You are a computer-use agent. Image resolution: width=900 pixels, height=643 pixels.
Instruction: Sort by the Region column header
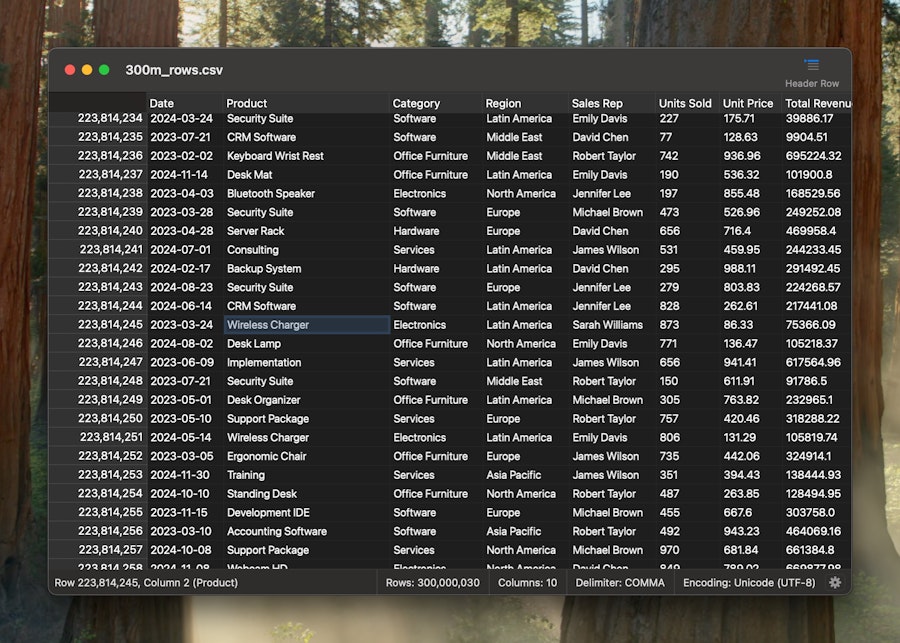click(508, 102)
